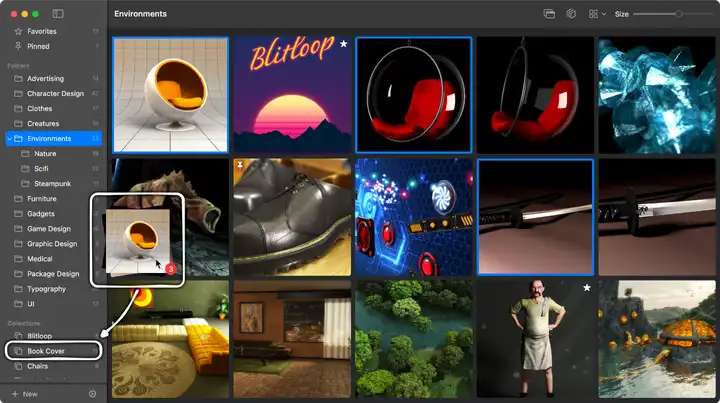Select the Graphic Design folder
This screenshot has width=720, height=403.
(x=54, y=244)
